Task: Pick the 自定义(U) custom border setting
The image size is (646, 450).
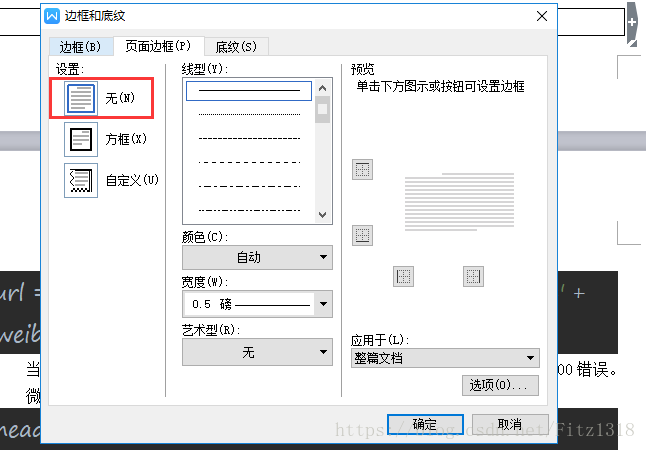Action: pyautogui.click(x=81, y=180)
